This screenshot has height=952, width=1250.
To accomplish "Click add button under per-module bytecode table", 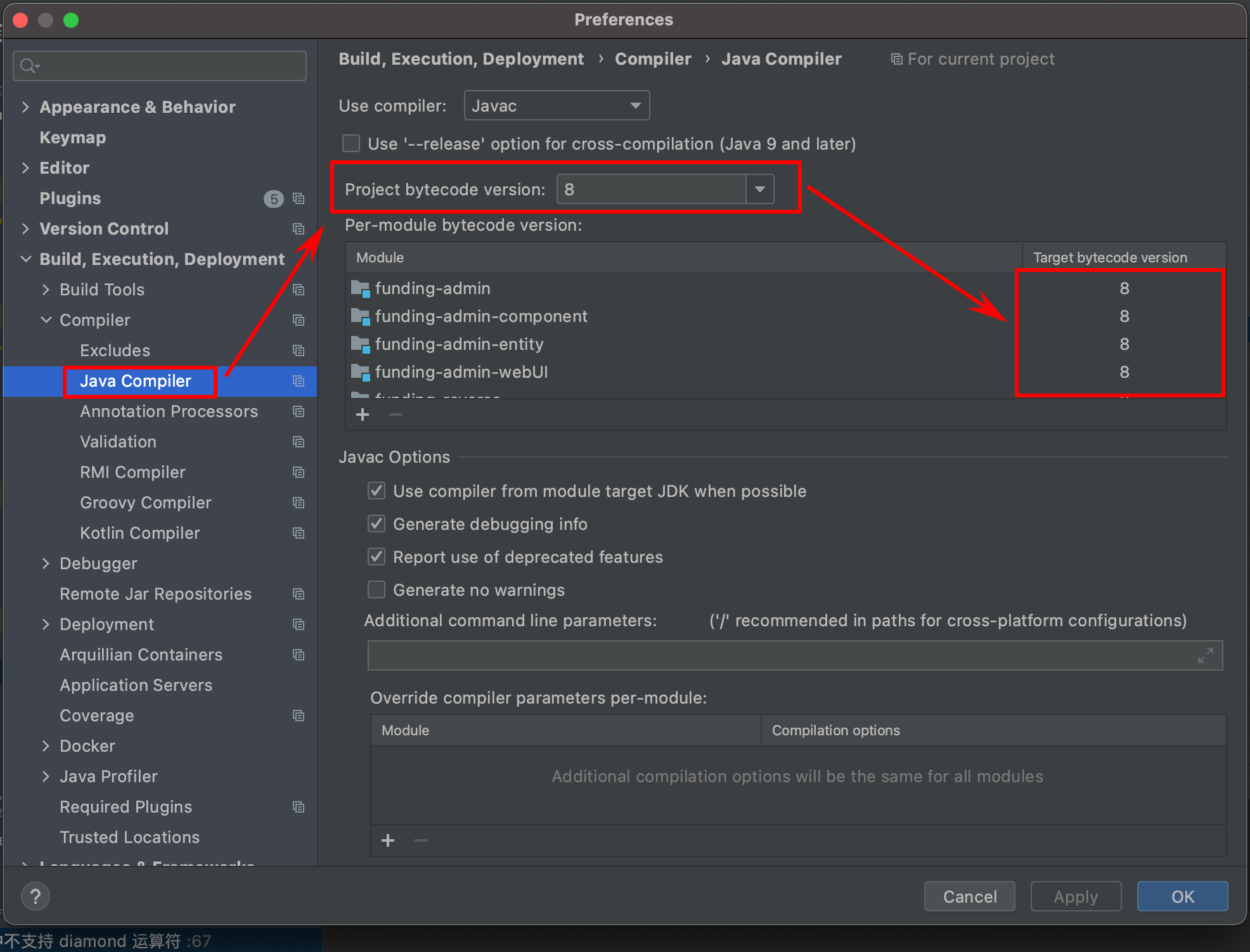I will (x=363, y=415).
